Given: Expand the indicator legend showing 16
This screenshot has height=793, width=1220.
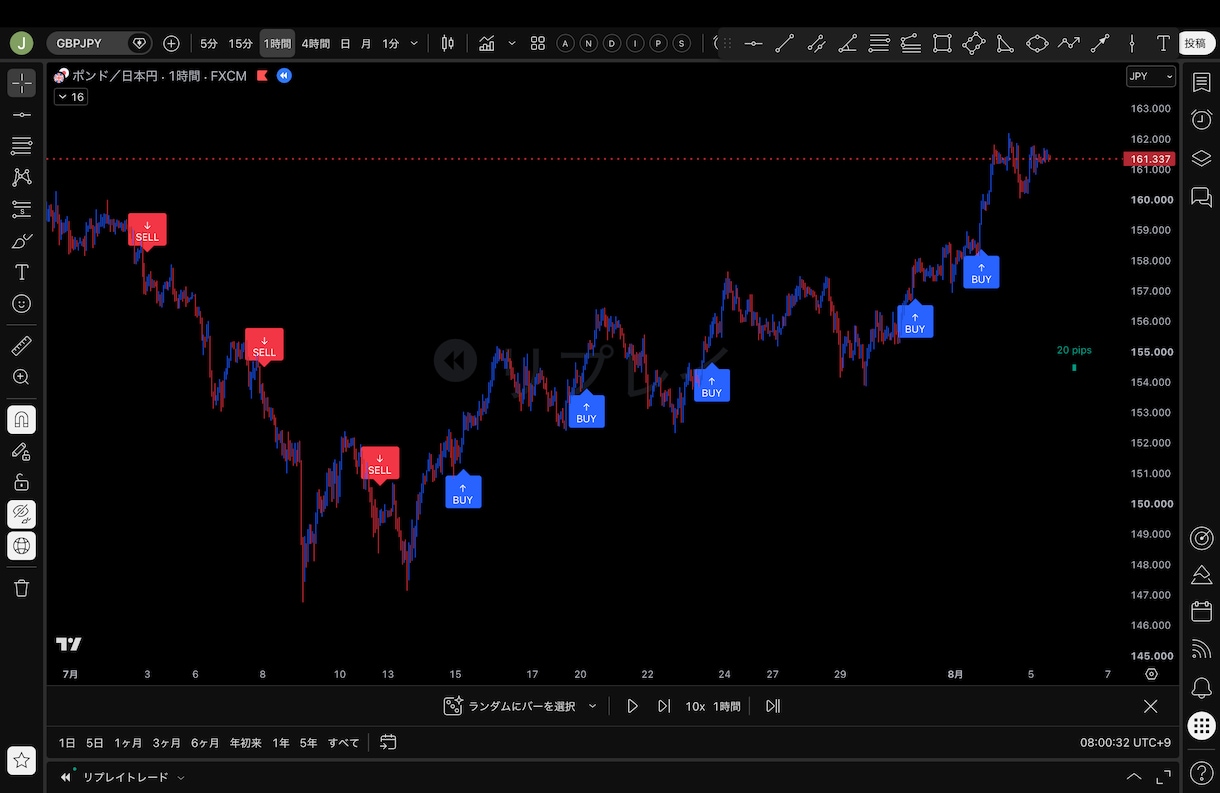Looking at the screenshot, I should click(x=70, y=97).
